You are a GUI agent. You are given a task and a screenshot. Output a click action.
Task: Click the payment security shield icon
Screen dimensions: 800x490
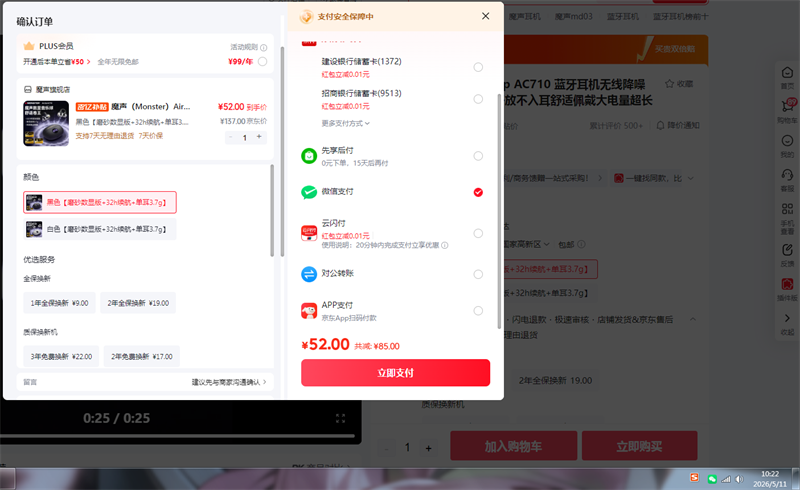point(306,17)
